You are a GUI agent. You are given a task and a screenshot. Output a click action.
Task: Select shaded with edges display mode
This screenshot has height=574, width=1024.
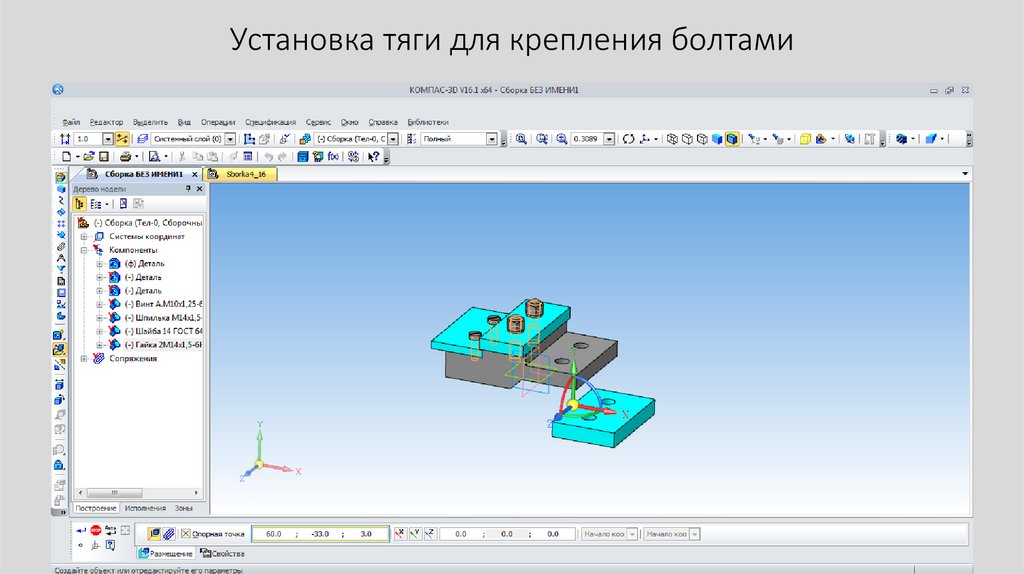732,139
